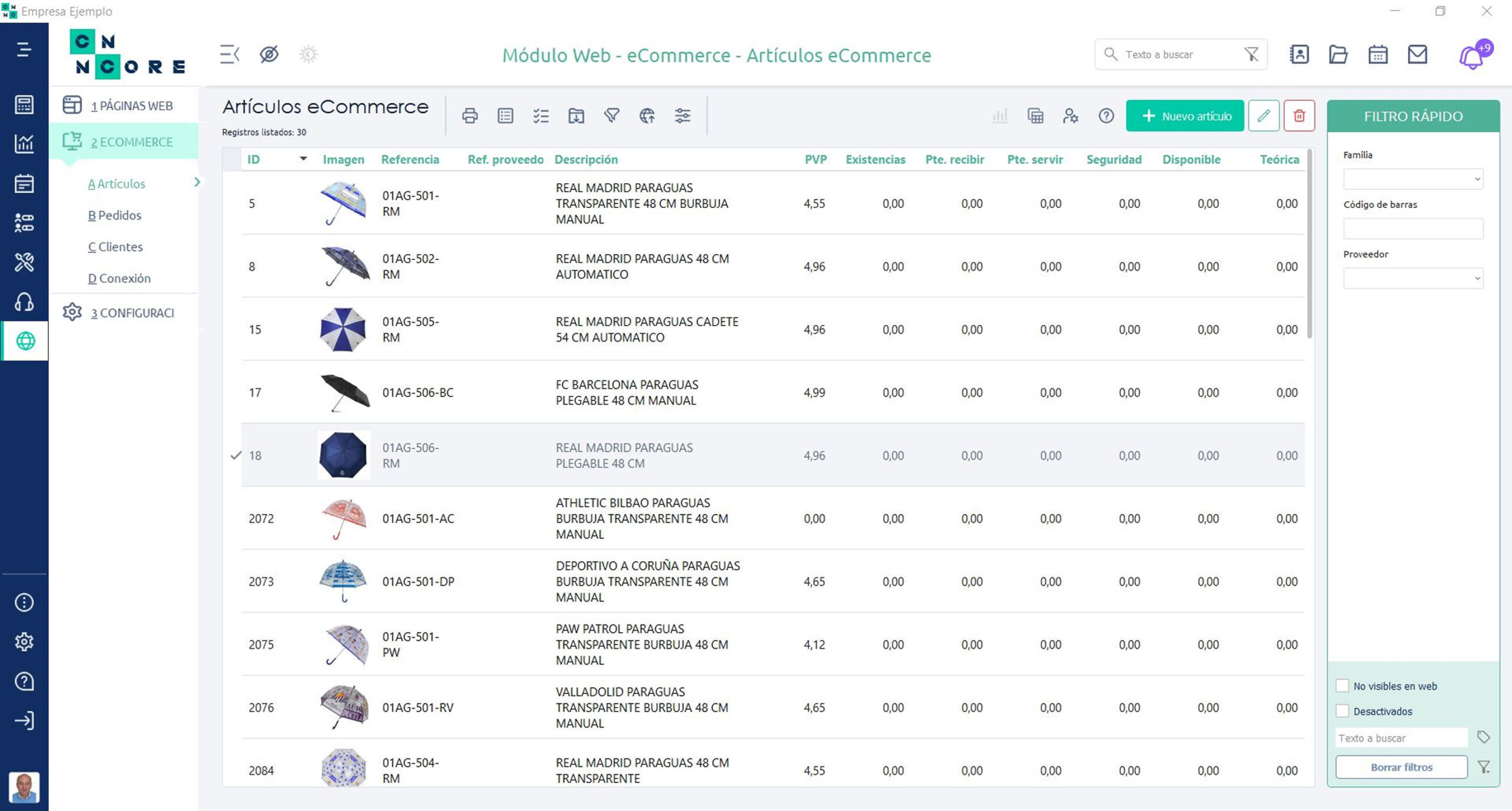The image size is (1512, 811).
Task: Open the 1 PÁGINAS WEB menu
Action: pyautogui.click(x=124, y=106)
